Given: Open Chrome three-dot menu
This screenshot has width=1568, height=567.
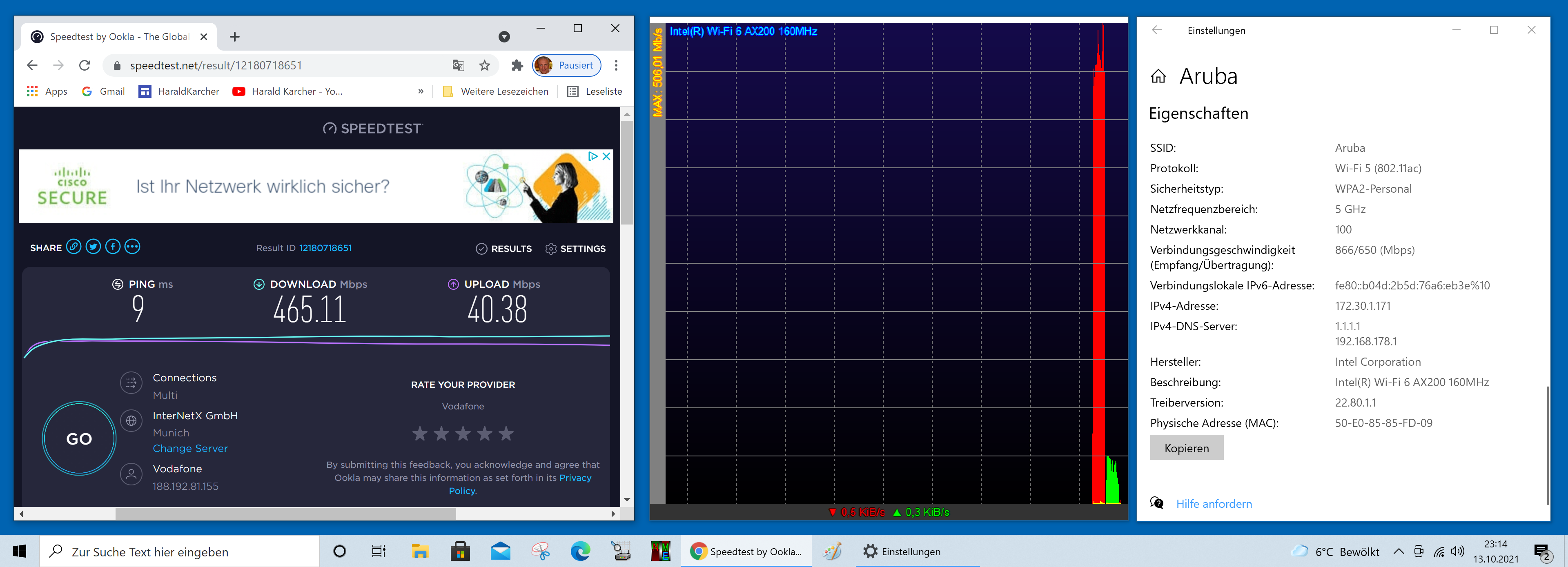Looking at the screenshot, I should (616, 66).
